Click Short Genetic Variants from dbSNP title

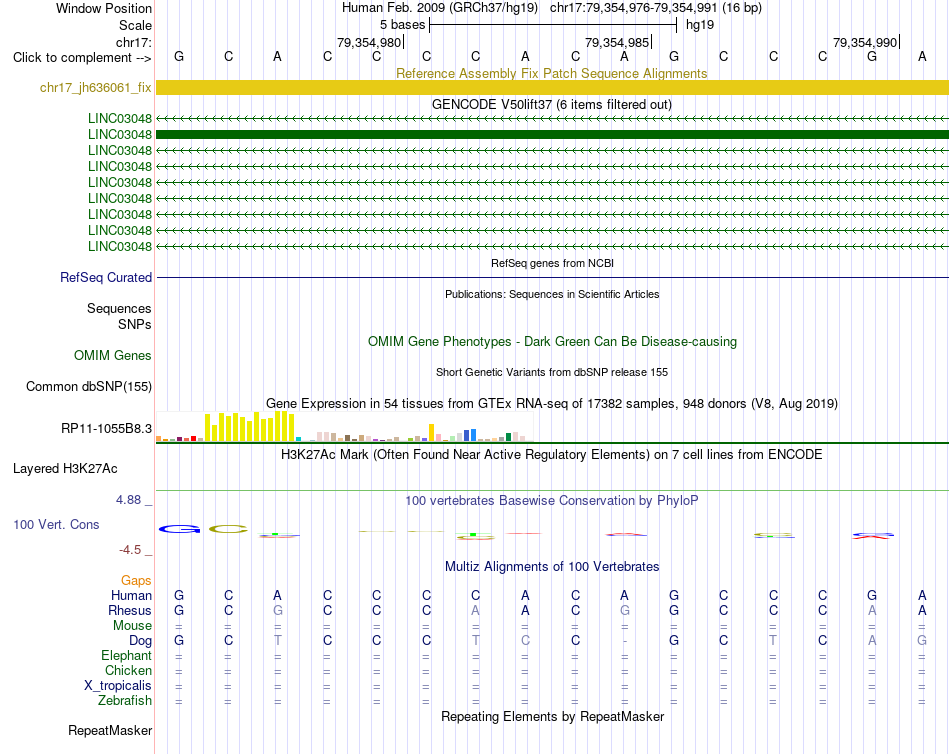click(552, 372)
